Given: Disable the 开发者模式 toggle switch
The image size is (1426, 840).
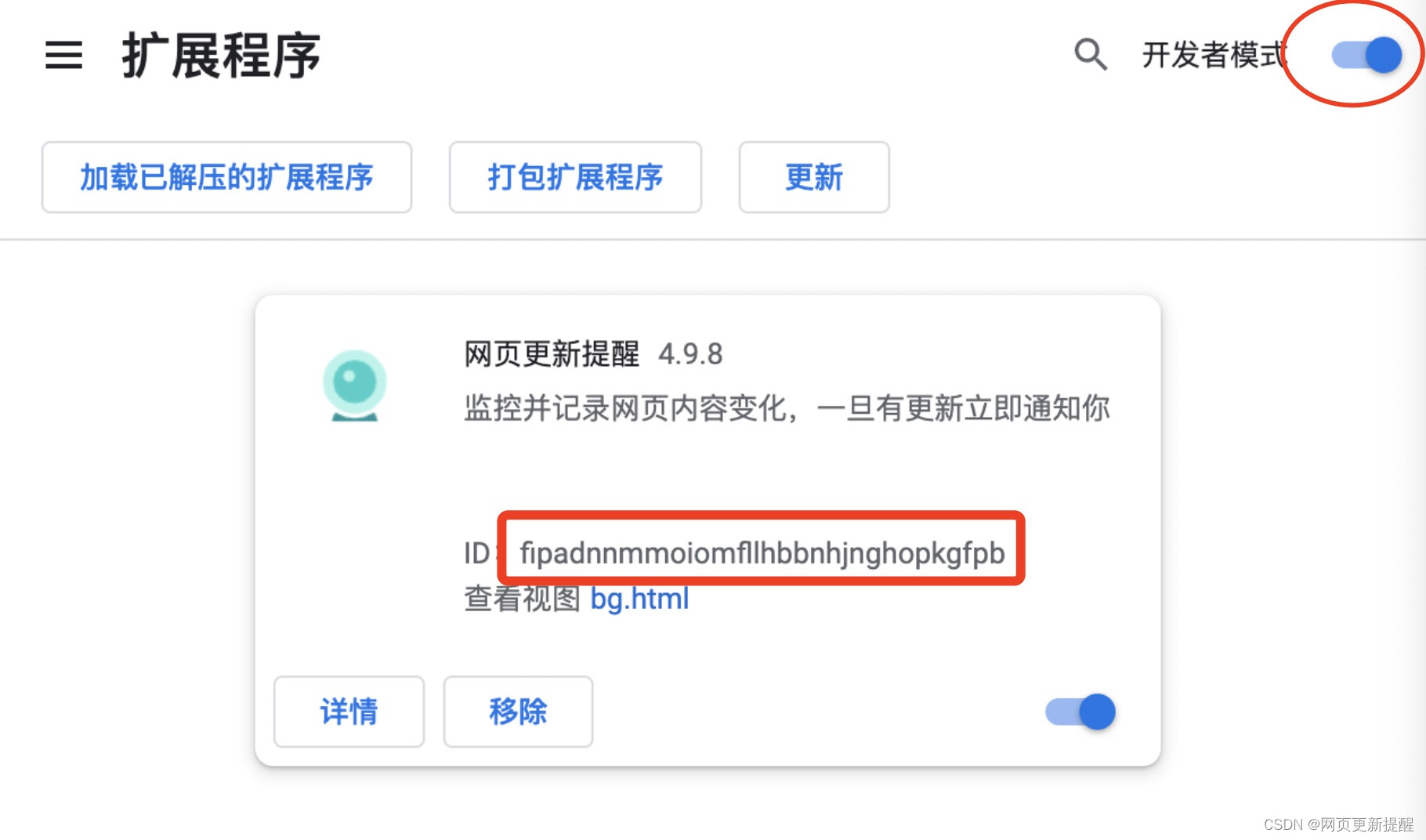Looking at the screenshot, I should pyautogui.click(x=1367, y=55).
